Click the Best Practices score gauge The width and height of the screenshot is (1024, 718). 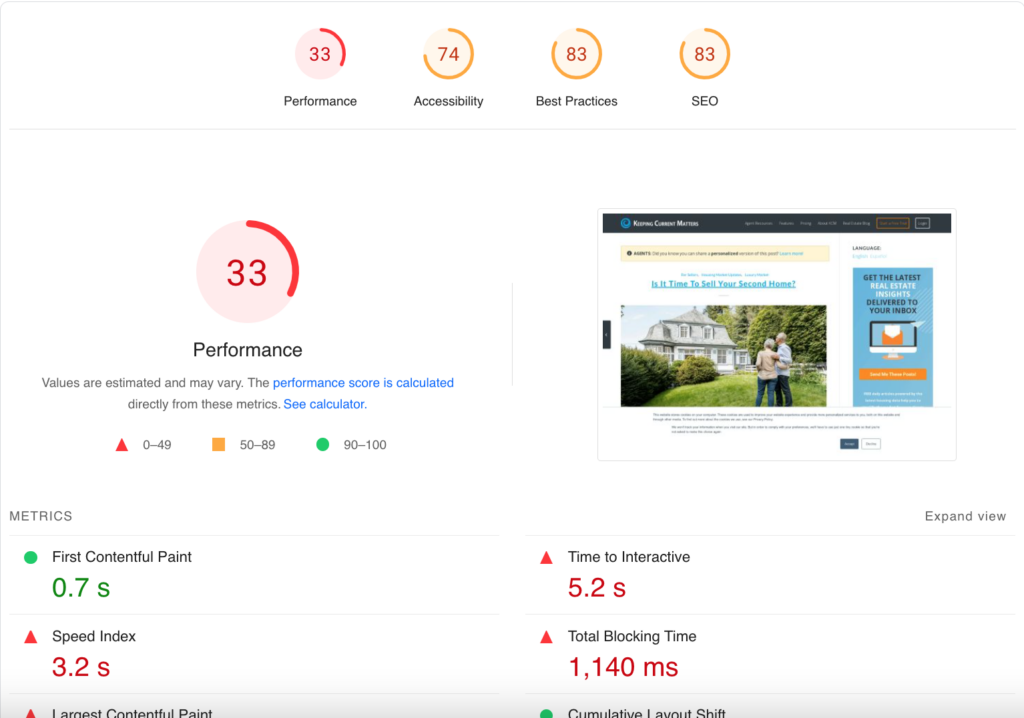pos(576,53)
